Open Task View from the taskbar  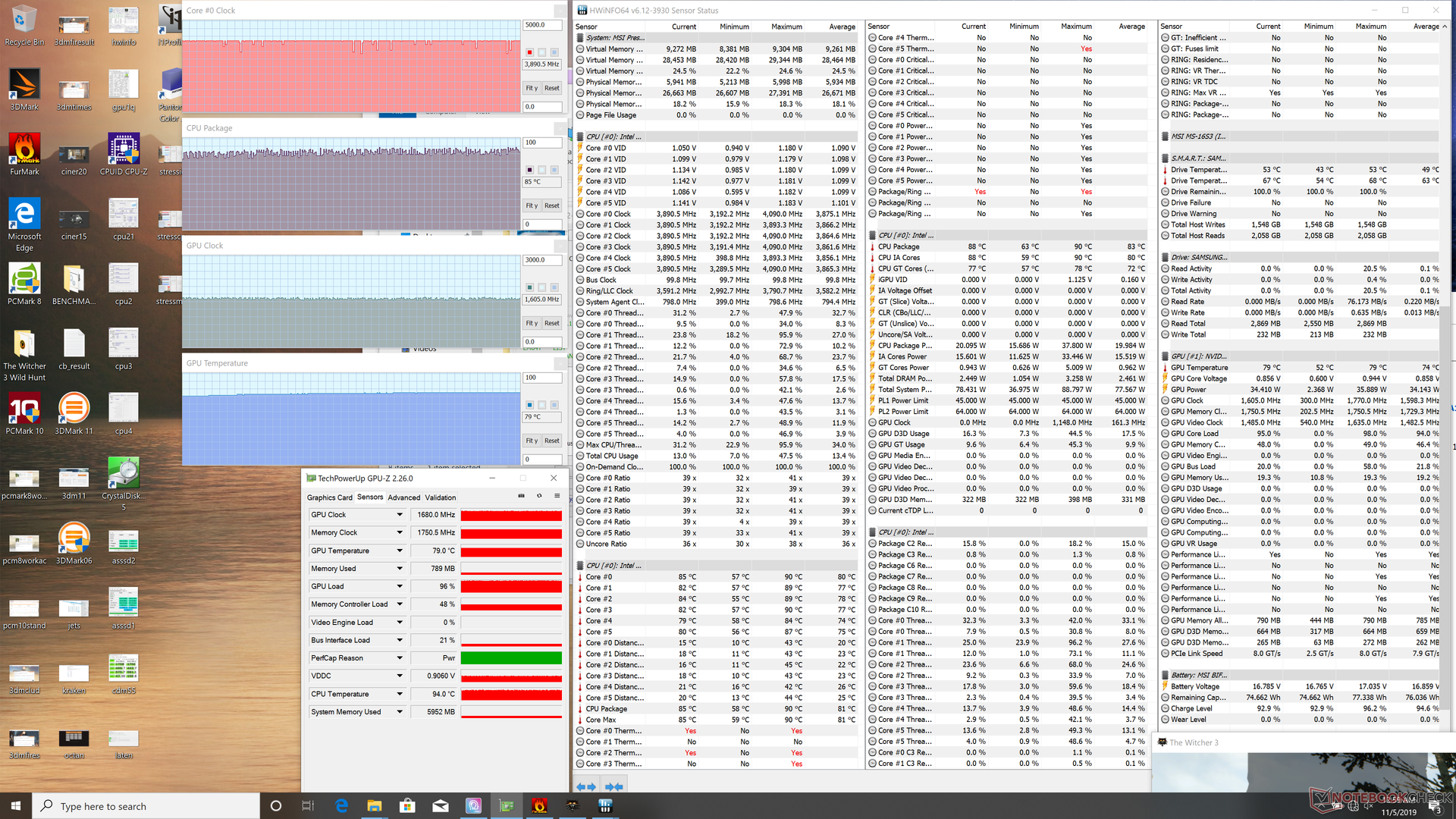pyautogui.click(x=308, y=805)
